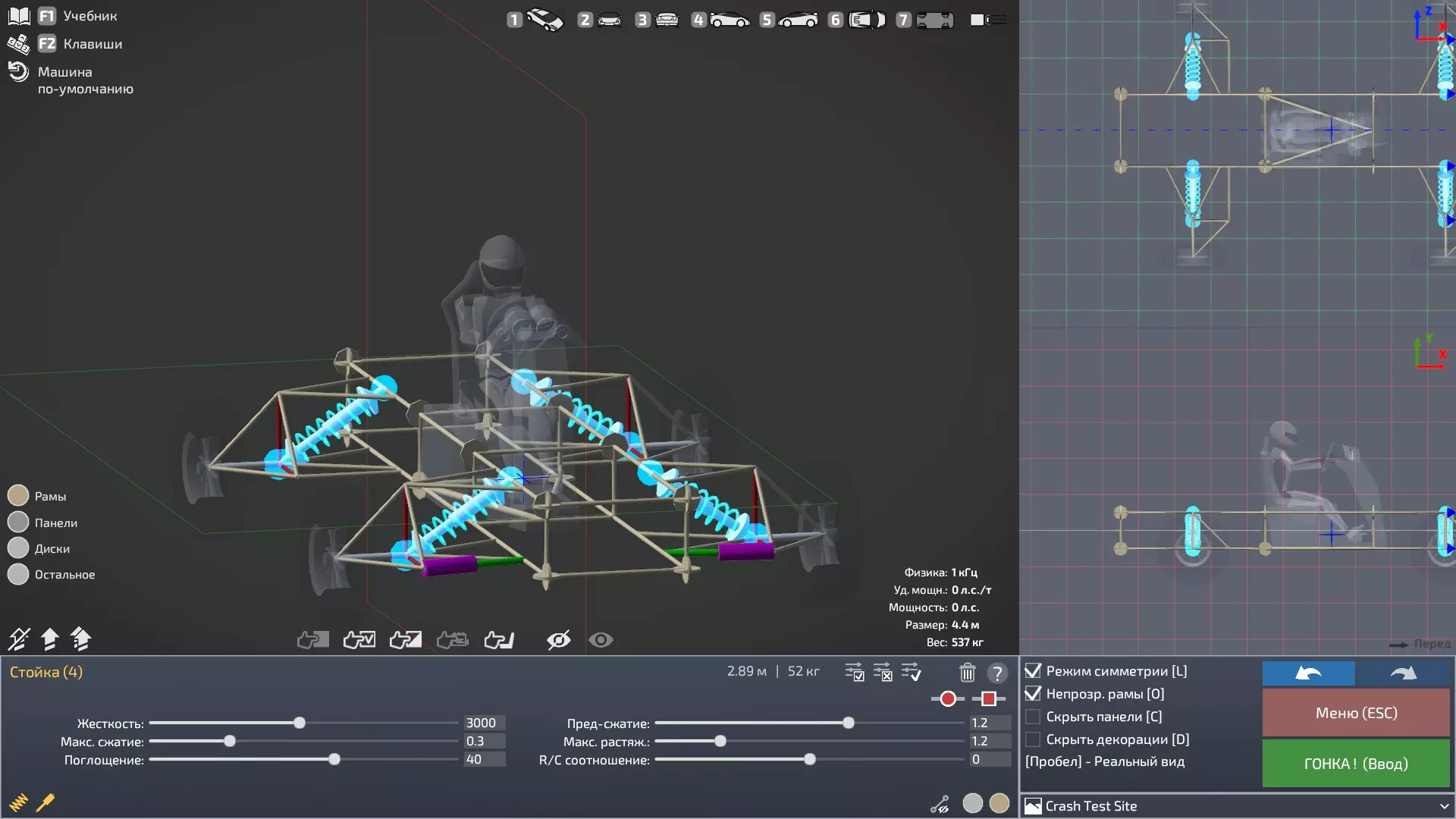Viewport: 1456px width, 819px height.
Task: Undo last action with blue arrow
Action: point(1308,673)
